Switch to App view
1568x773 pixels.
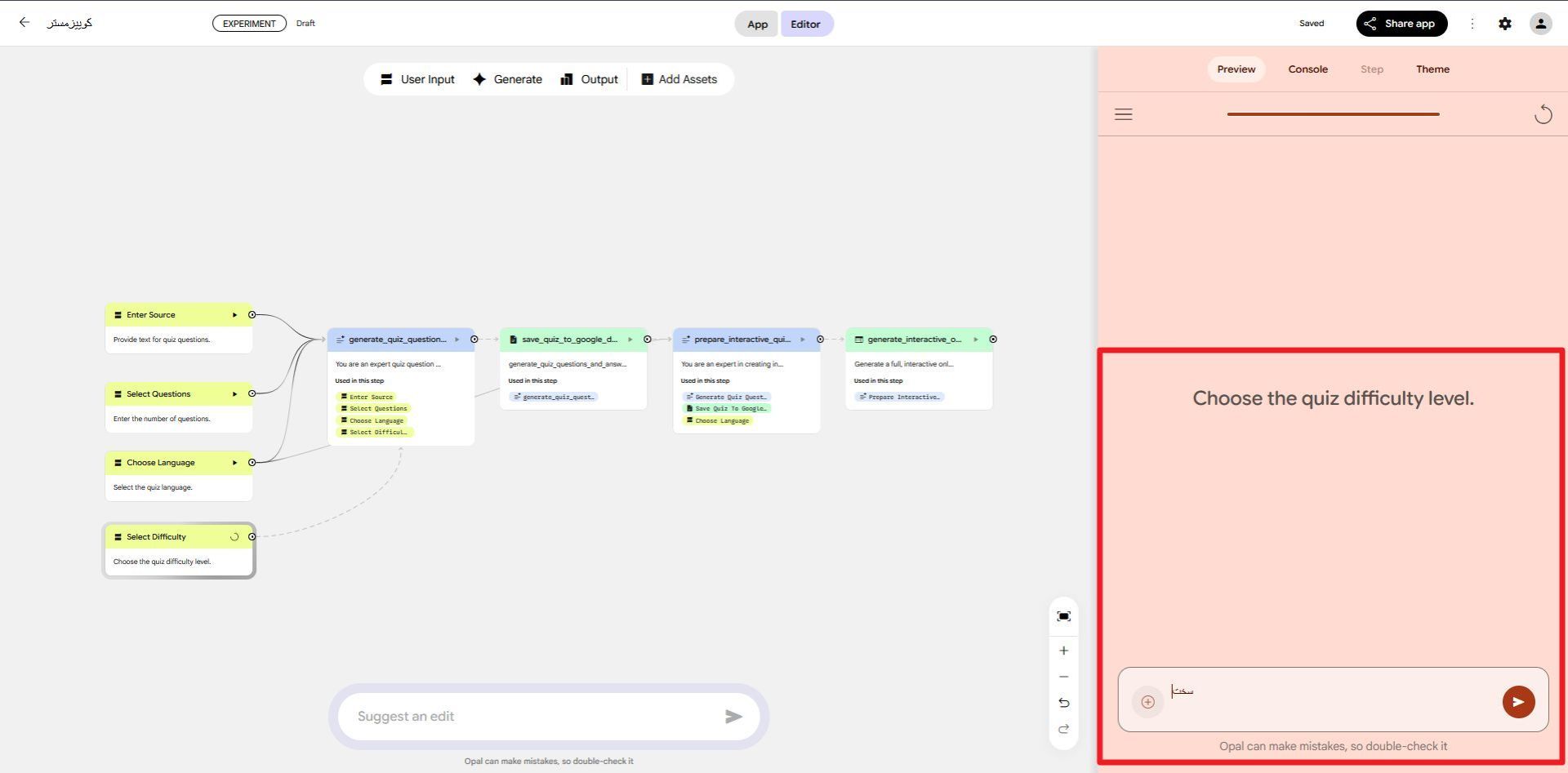click(x=757, y=24)
